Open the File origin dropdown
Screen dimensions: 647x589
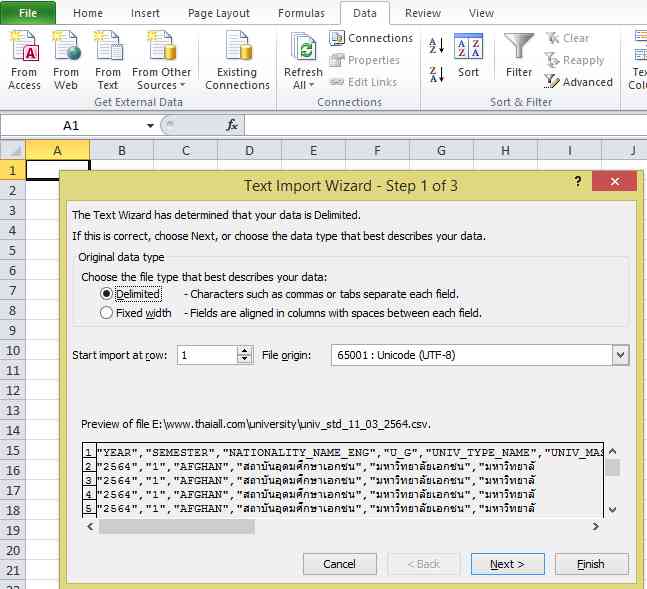click(x=620, y=355)
